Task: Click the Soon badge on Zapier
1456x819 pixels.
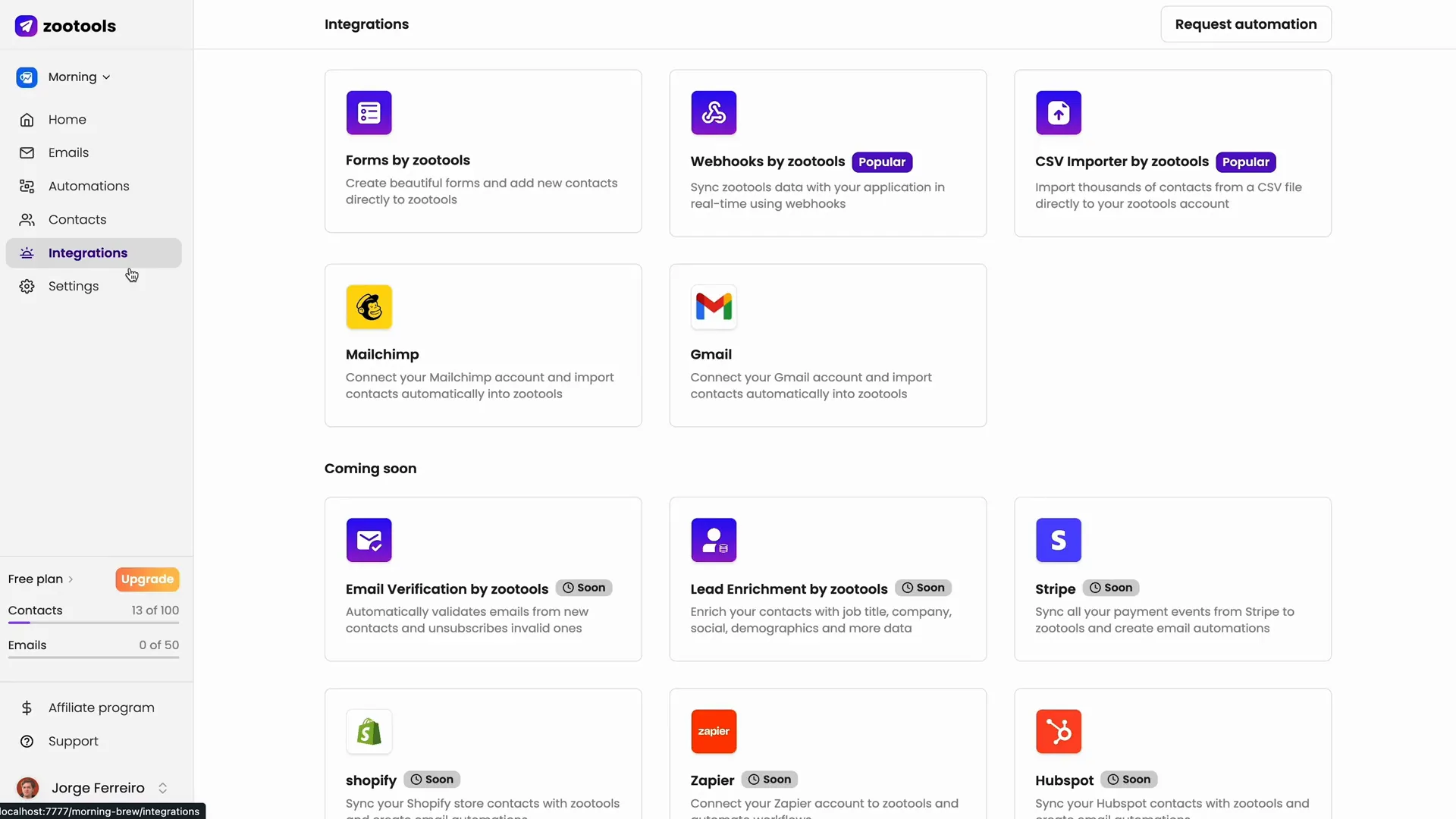Action: (770, 780)
